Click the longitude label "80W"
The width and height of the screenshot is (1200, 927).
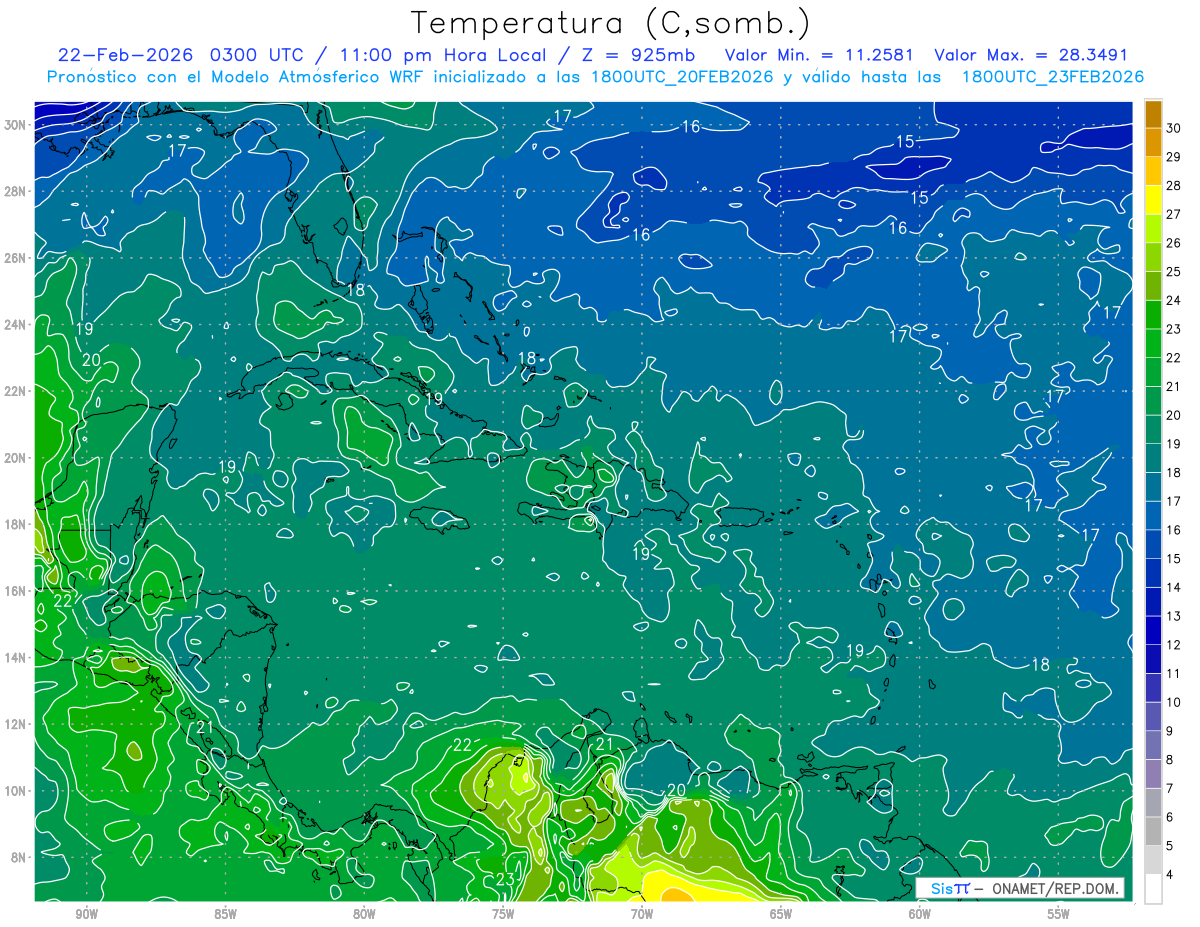pos(364,914)
